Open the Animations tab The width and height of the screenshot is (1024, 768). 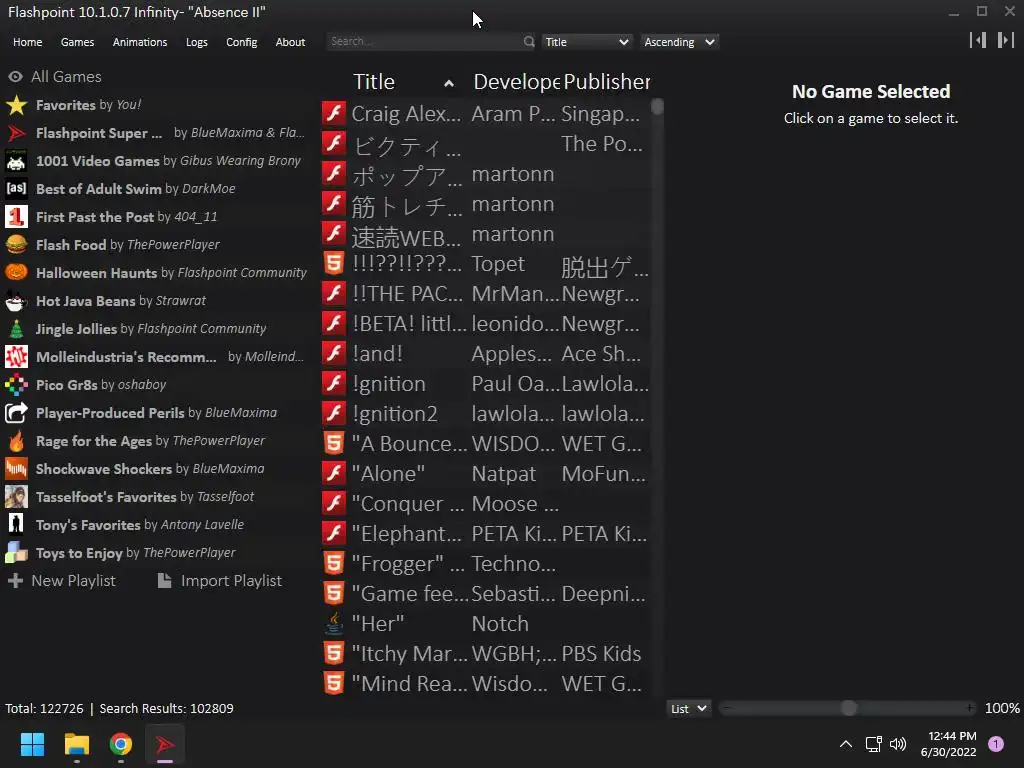[140, 42]
